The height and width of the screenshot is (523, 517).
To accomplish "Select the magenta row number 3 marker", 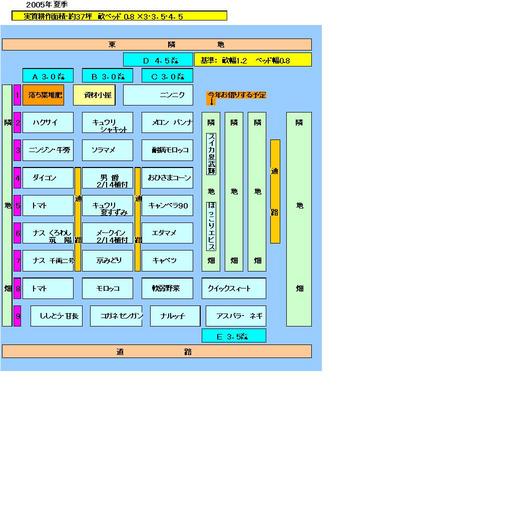I will coord(17,150).
